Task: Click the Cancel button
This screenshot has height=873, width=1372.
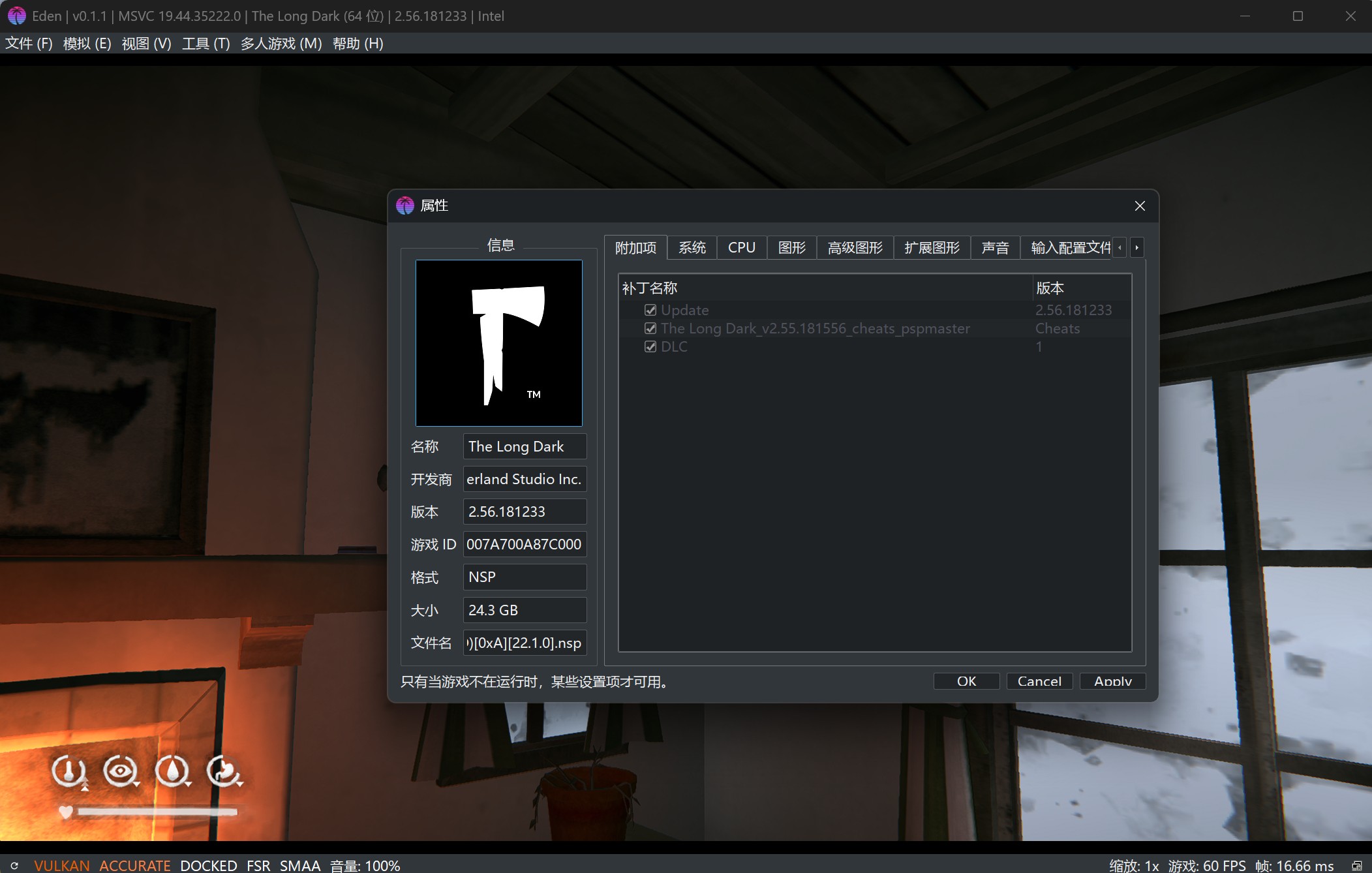Action: click(1040, 681)
